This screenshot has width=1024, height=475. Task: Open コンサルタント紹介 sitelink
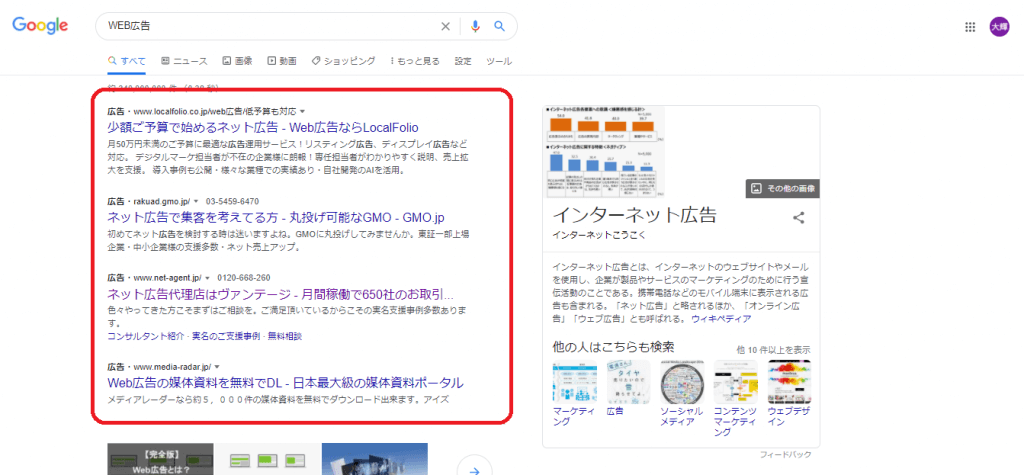(146, 336)
